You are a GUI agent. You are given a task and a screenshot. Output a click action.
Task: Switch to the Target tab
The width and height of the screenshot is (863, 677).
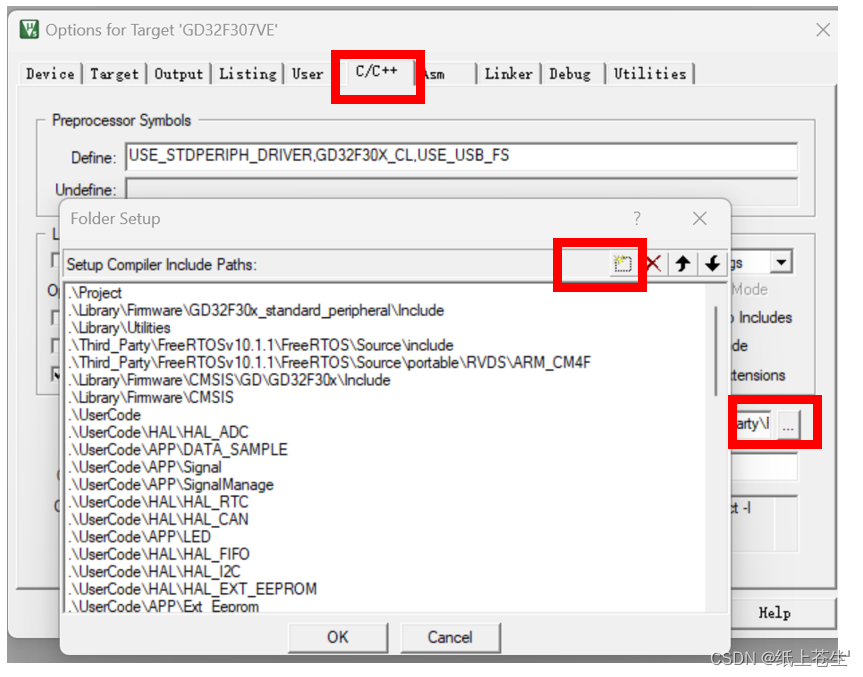click(x=114, y=73)
